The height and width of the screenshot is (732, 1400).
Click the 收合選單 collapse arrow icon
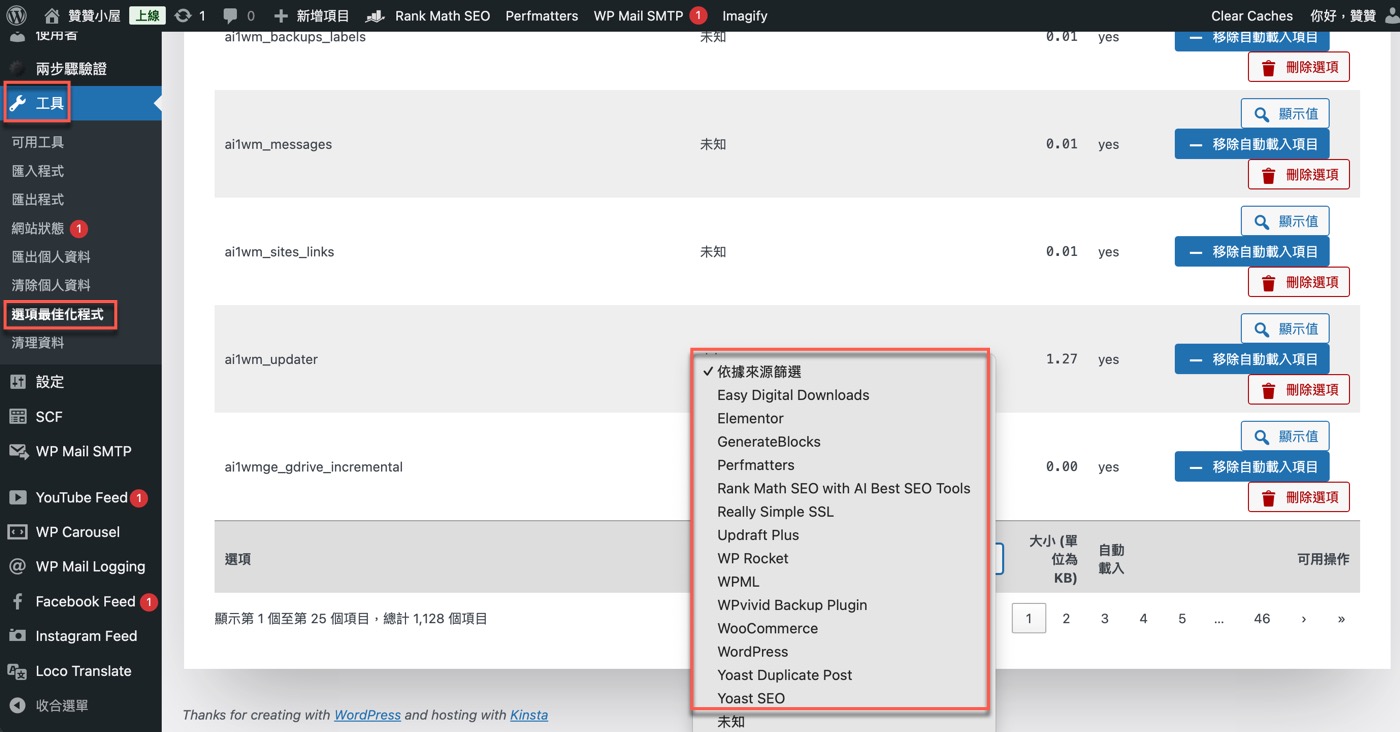(17, 705)
